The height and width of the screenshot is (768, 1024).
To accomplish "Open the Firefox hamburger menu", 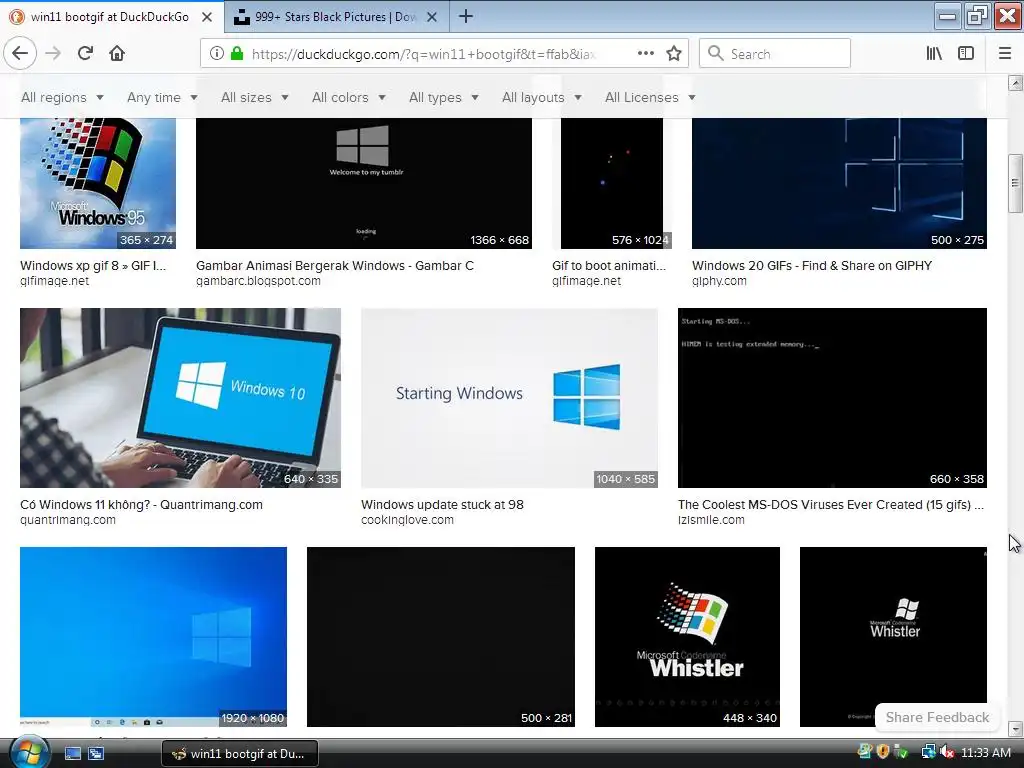I will pyautogui.click(x=1005, y=54).
